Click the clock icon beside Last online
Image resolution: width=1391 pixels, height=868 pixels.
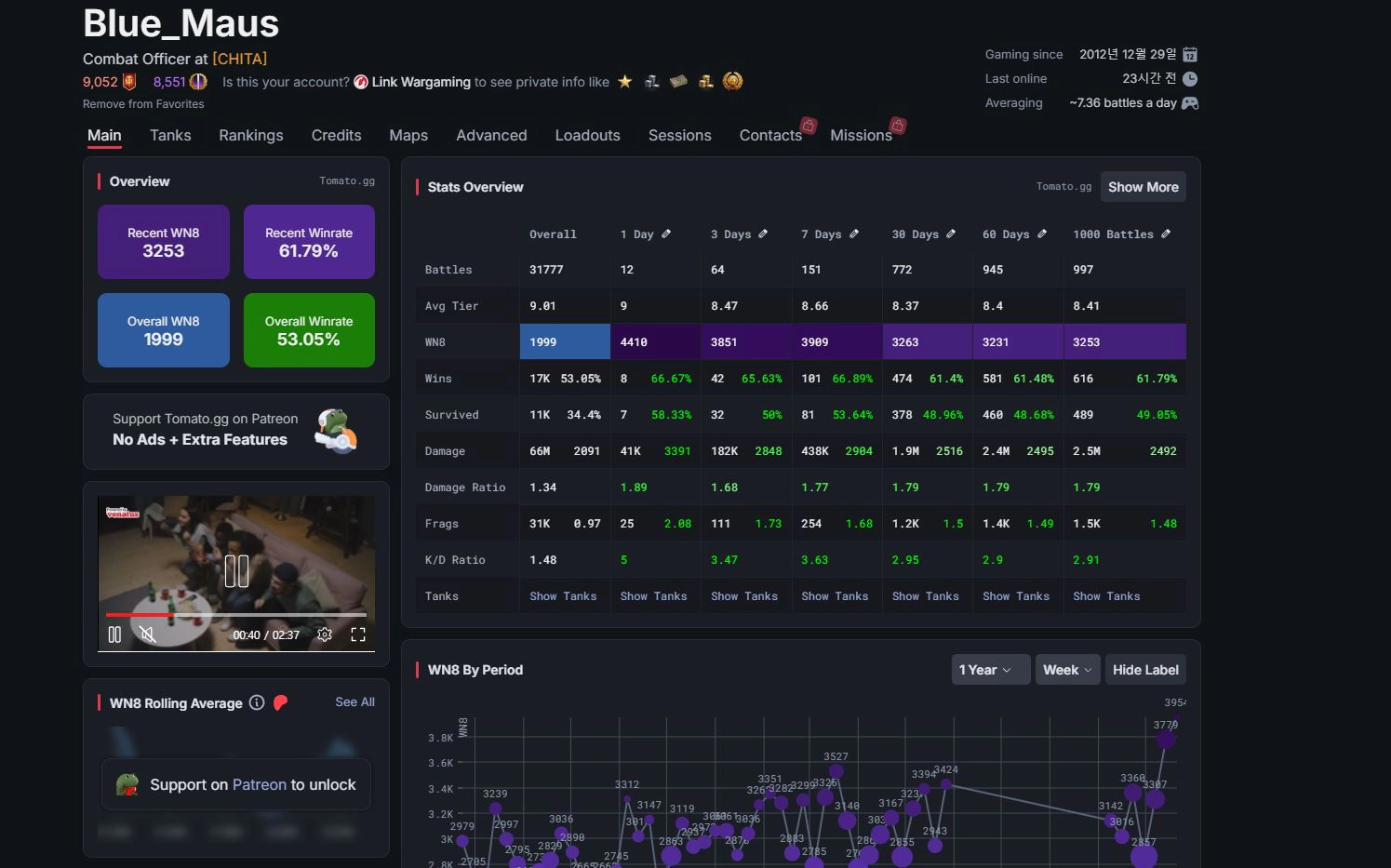click(x=1190, y=79)
